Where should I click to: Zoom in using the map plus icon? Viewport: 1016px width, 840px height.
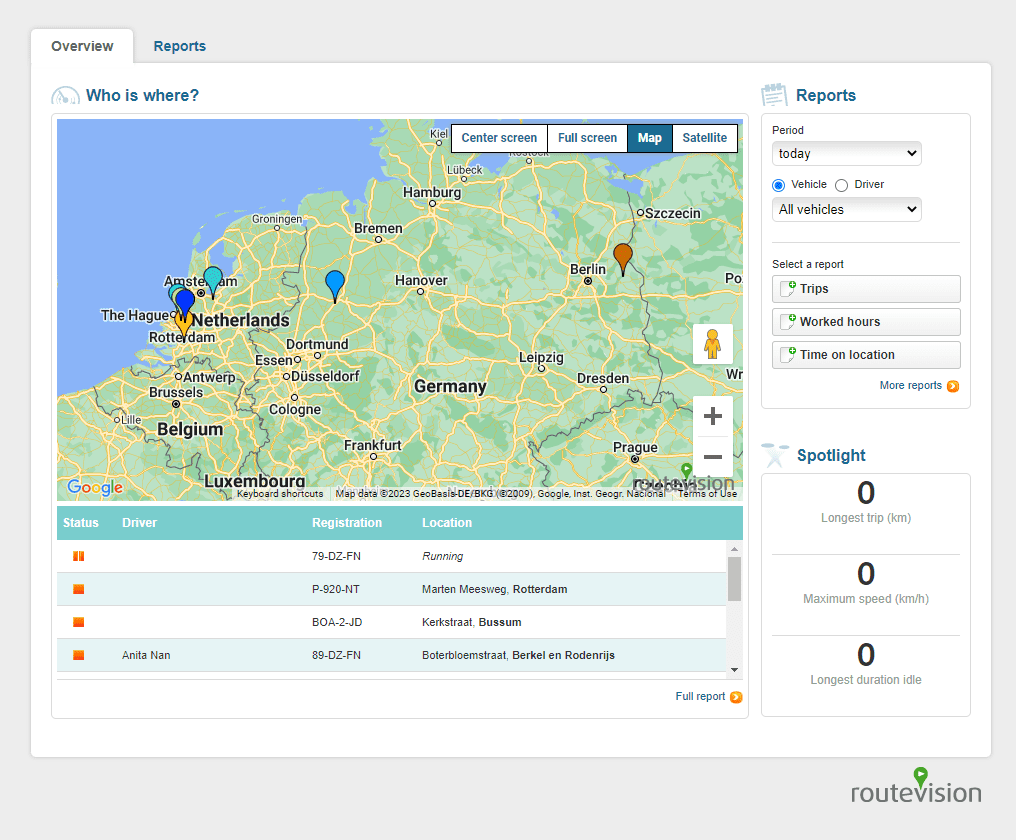pyautogui.click(x=713, y=415)
